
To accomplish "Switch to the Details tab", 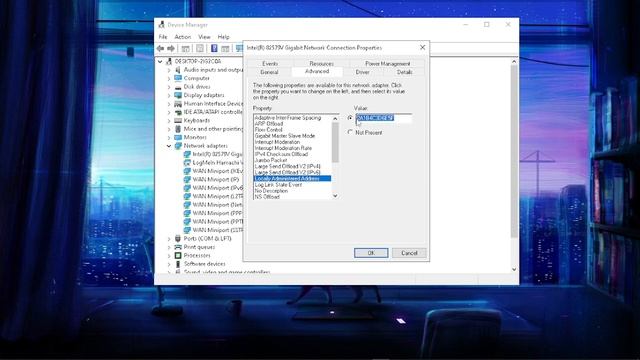I will pos(404,72).
